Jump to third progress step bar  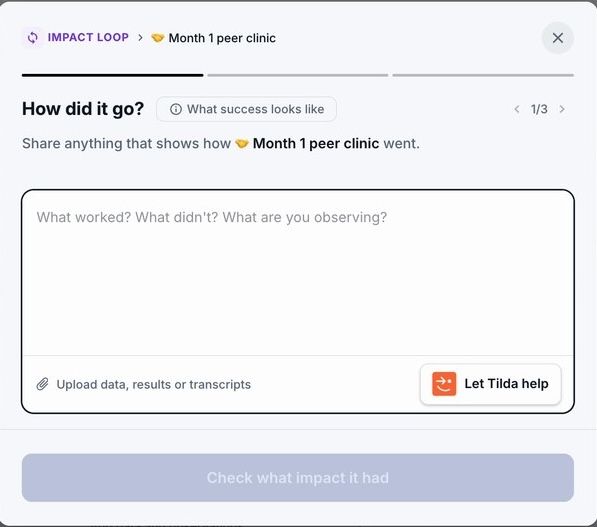[483, 75]
